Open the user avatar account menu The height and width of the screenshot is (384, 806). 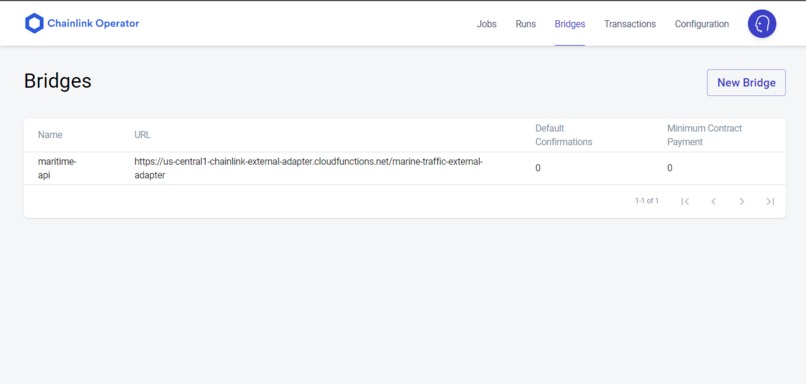(x=762, y=24)
